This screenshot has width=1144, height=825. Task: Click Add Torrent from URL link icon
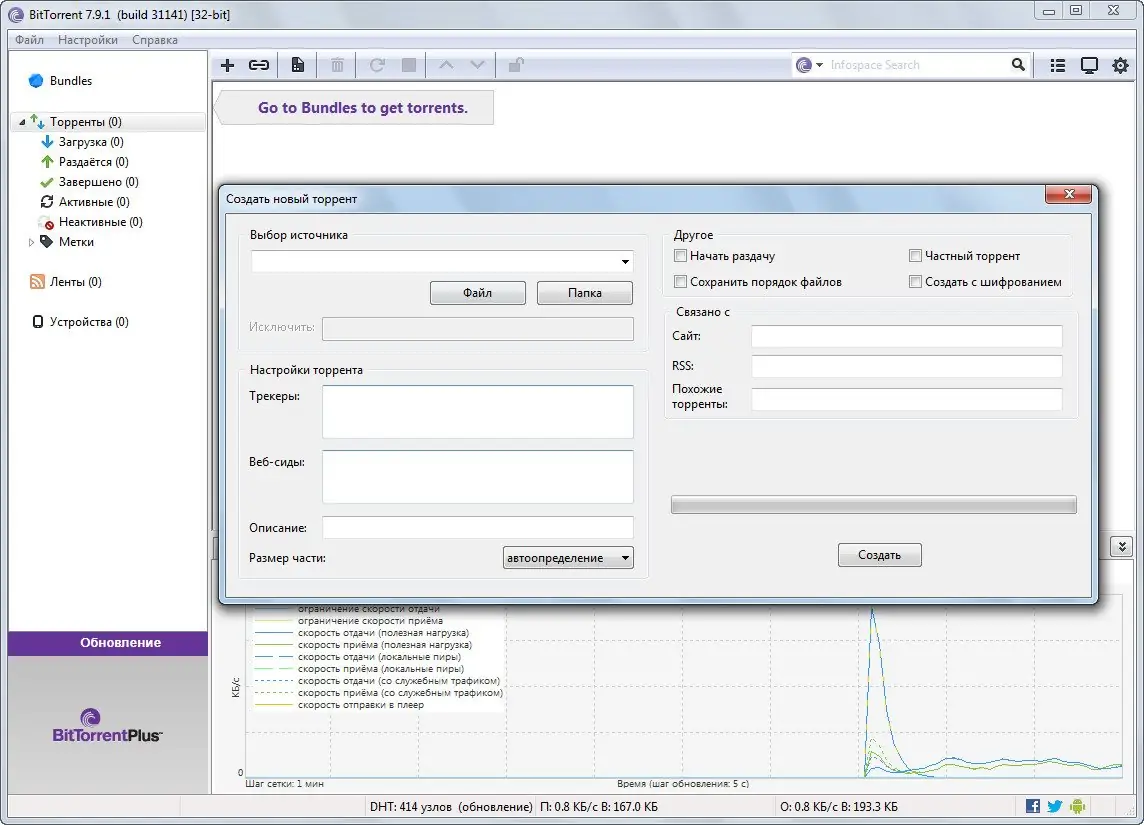259,66
